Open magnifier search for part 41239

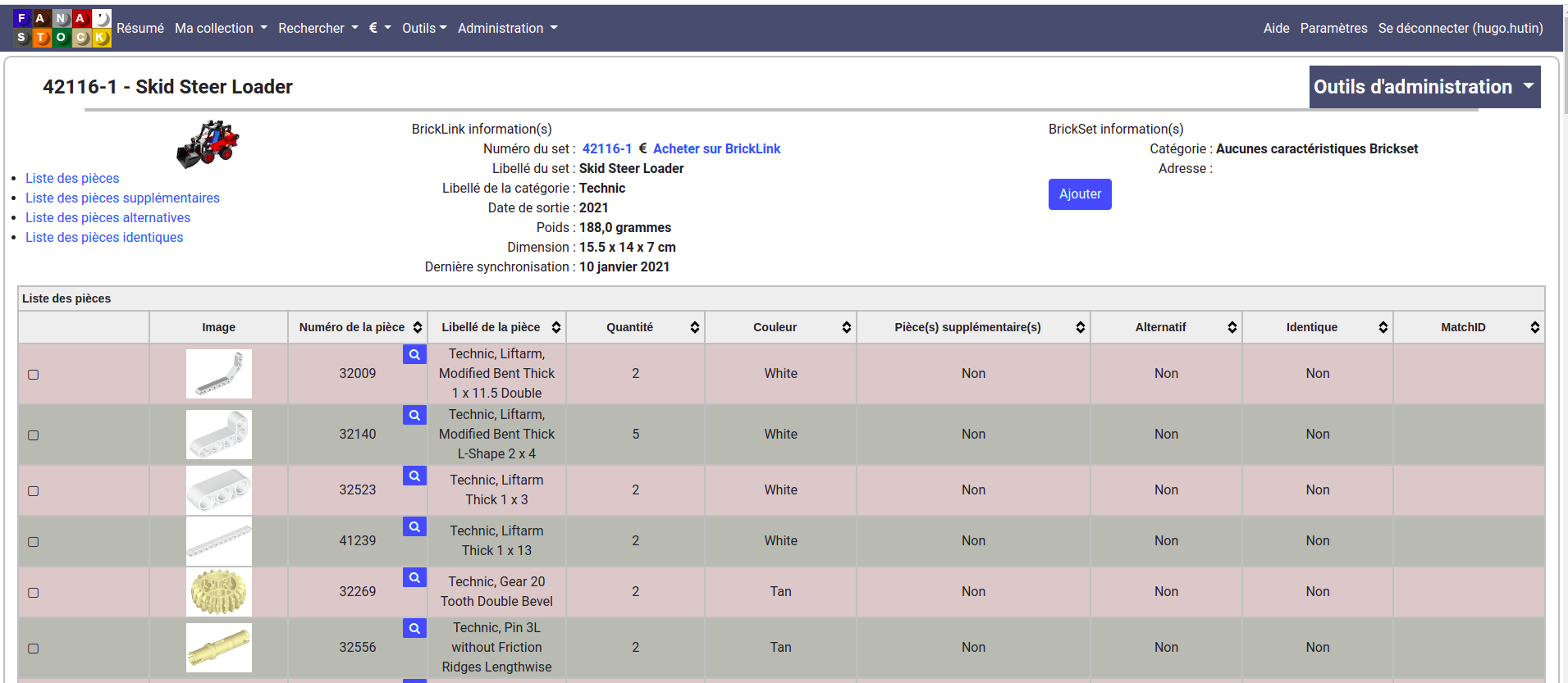tap(414, 526)
